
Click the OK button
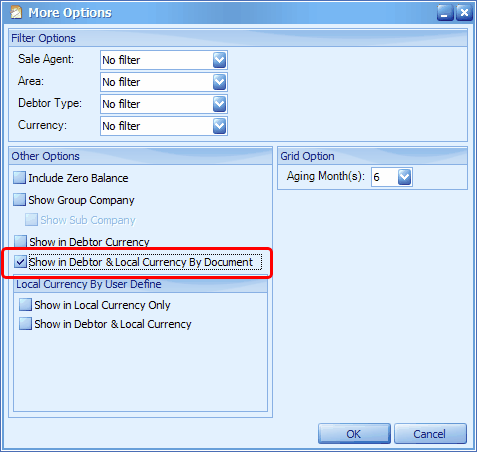click(354, 434)
